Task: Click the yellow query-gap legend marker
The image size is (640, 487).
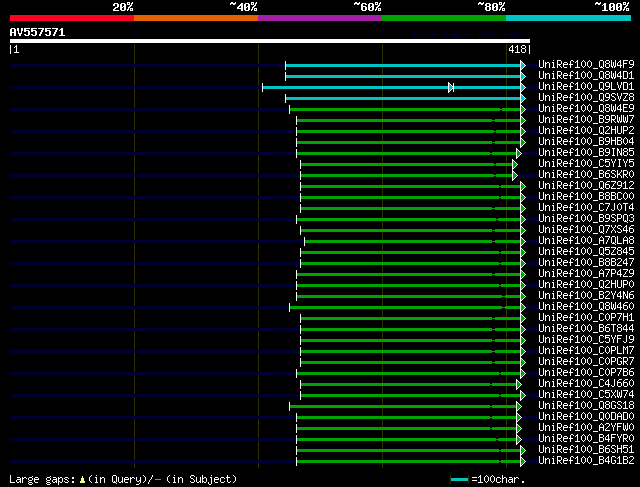Action: pyautogui.click(x=82, y=479)
